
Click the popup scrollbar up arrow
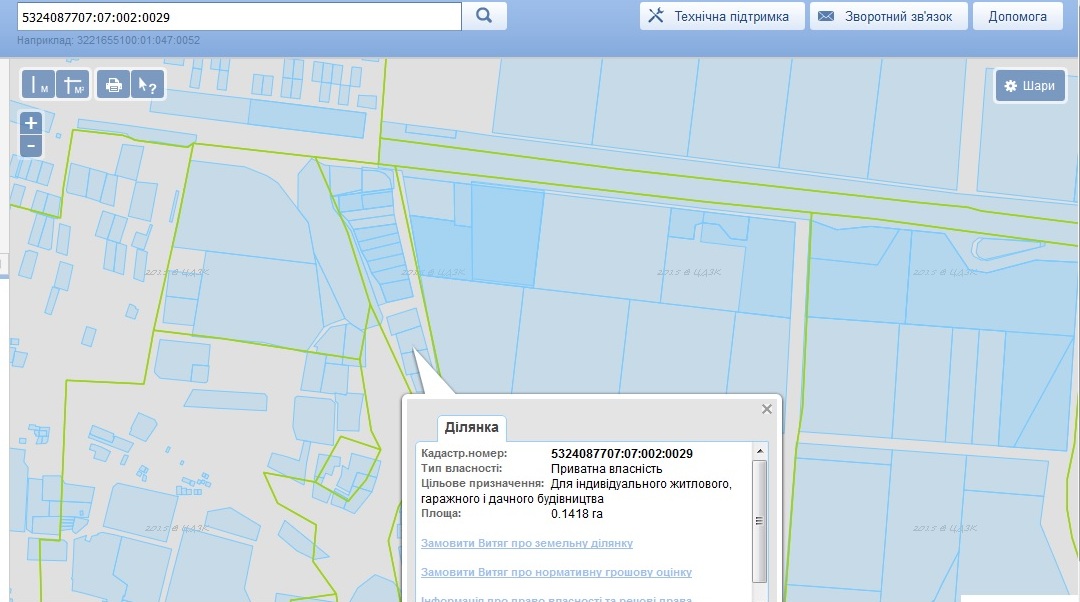760,451
